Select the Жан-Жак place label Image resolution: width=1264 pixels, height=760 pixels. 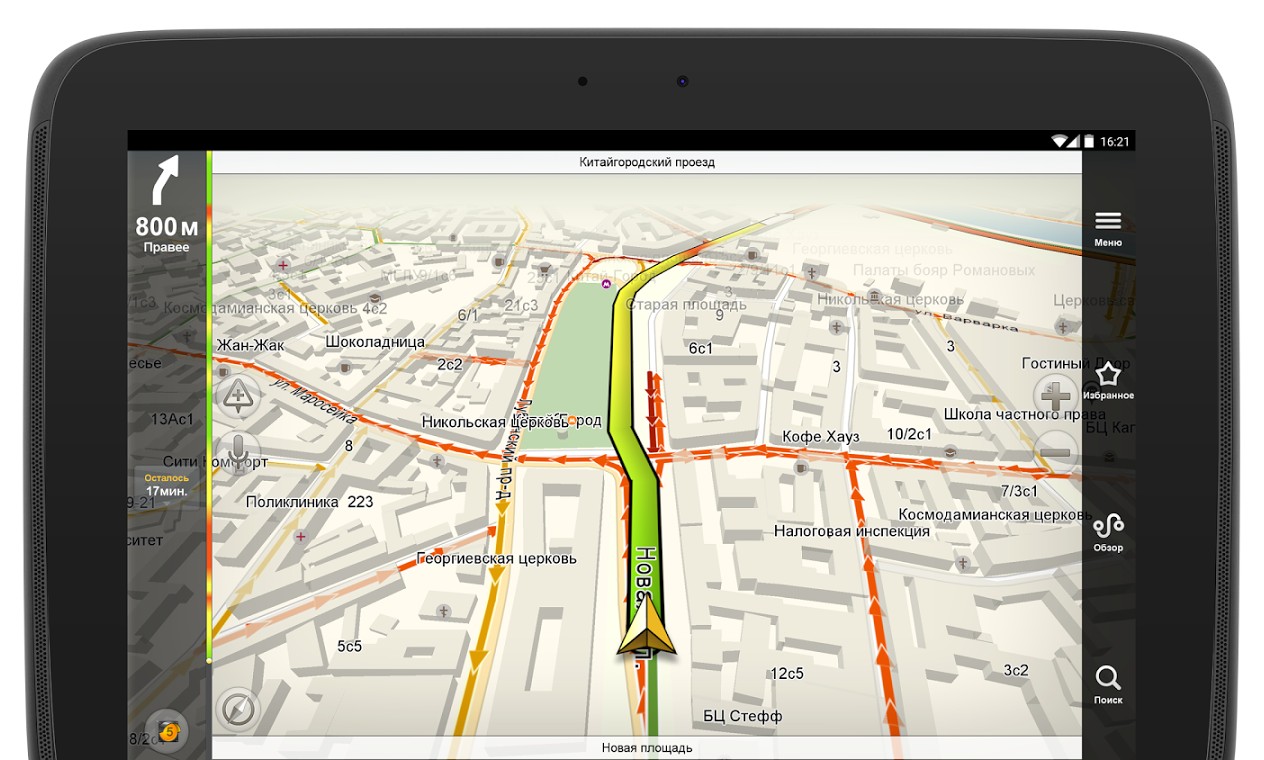[250, 345]
